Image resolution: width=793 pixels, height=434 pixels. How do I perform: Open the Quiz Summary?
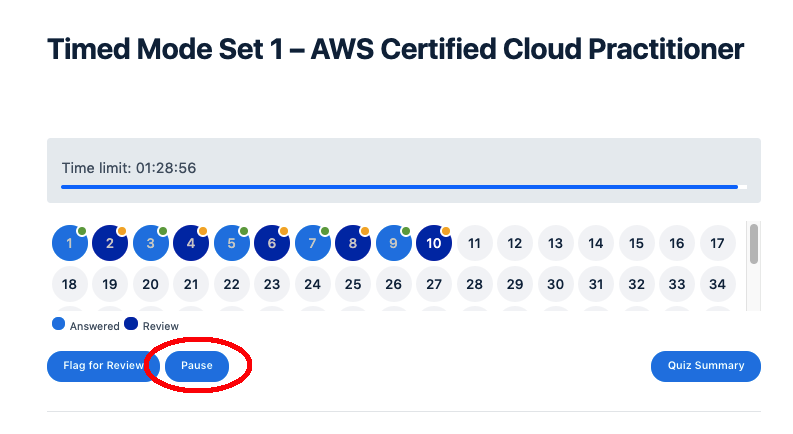click(706, 366)
